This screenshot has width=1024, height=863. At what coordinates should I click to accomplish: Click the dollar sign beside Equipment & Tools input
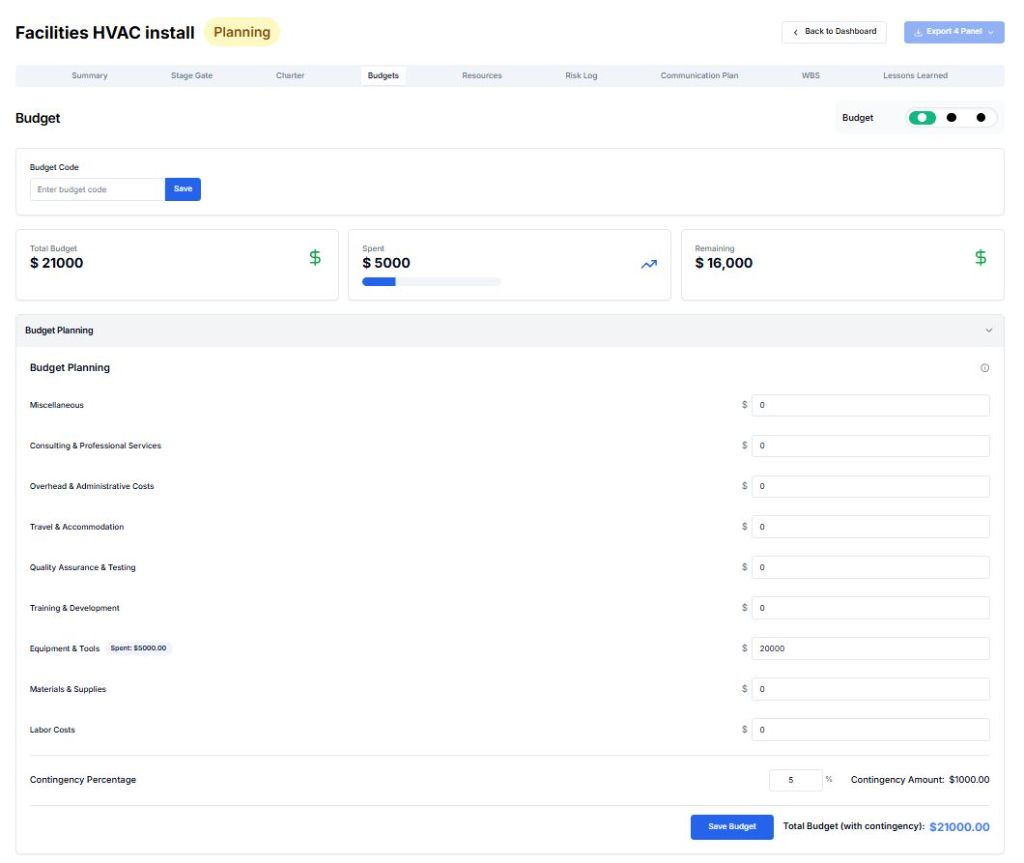tap(744, 648)
